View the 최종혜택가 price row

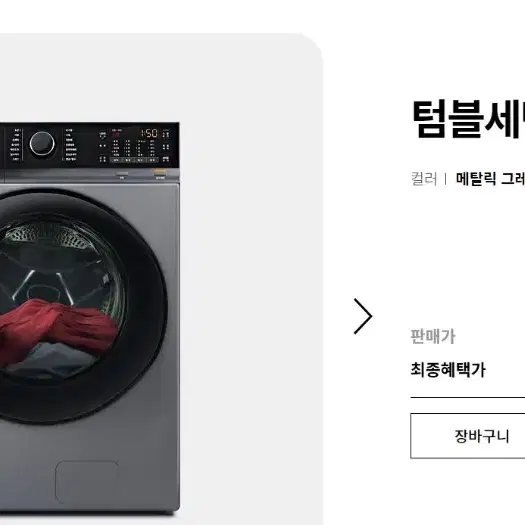point(448,370)
